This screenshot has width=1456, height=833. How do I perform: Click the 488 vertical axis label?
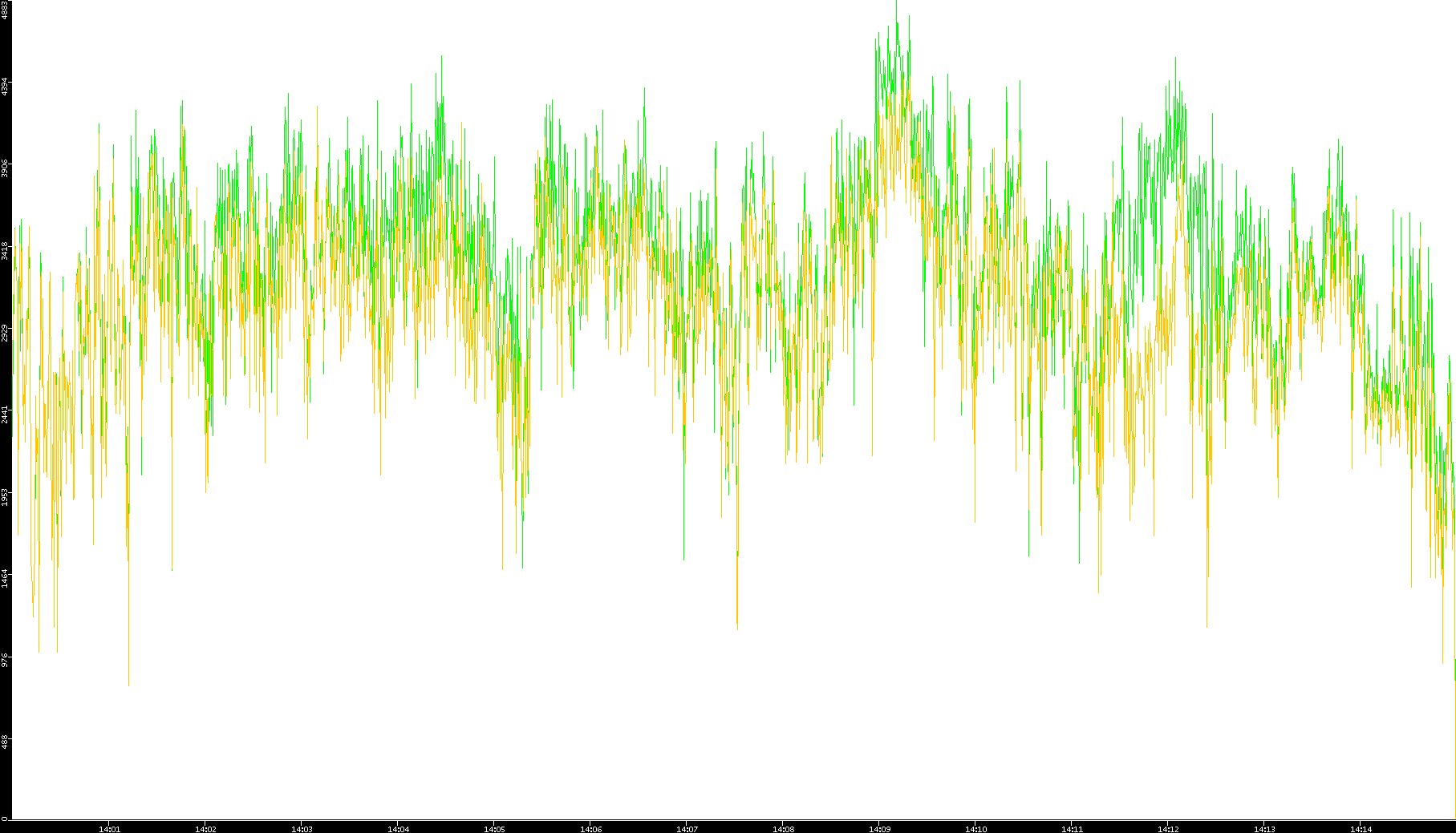(x=5, y=742)
